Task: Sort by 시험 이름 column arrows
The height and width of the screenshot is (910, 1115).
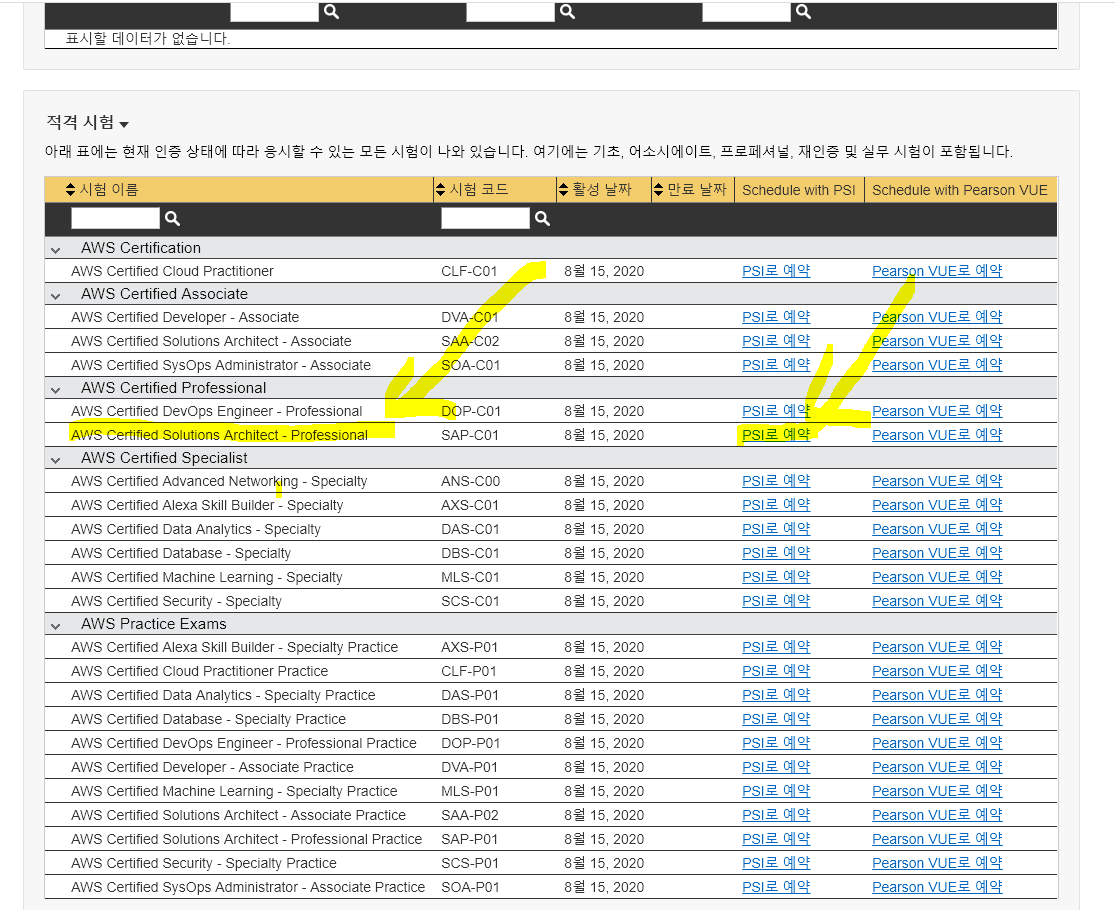Action: point(70,189)
